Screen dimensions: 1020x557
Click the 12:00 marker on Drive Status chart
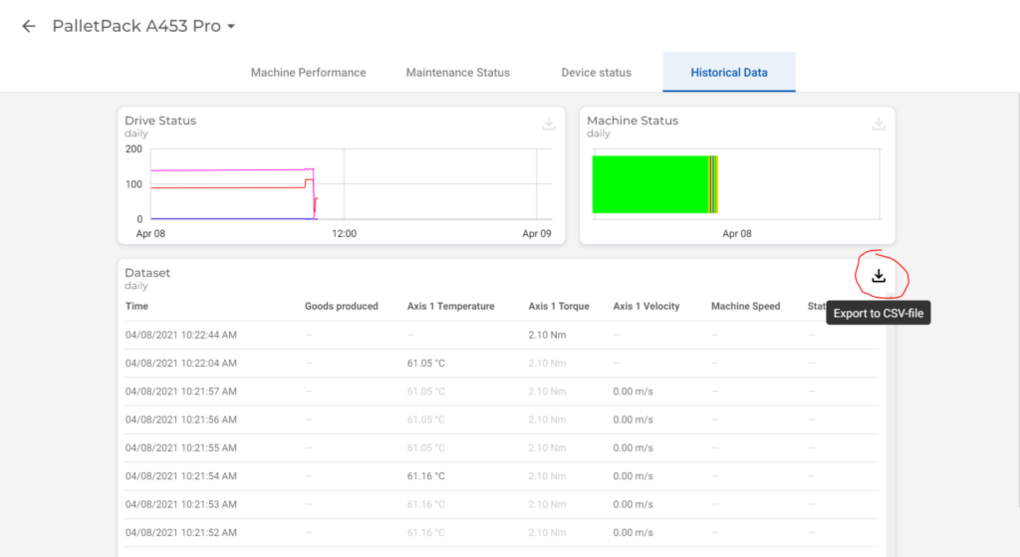[x=344, y=233]
